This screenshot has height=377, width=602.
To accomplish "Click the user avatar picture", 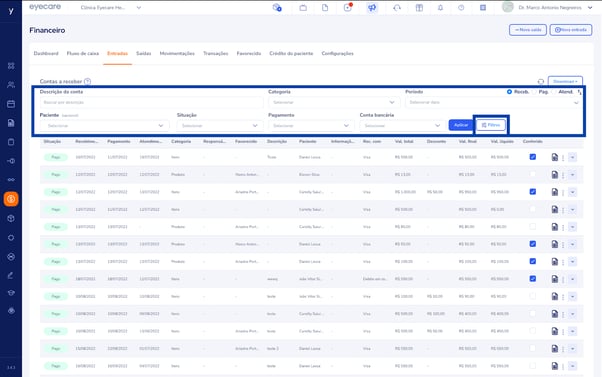I will click(508, 7).
